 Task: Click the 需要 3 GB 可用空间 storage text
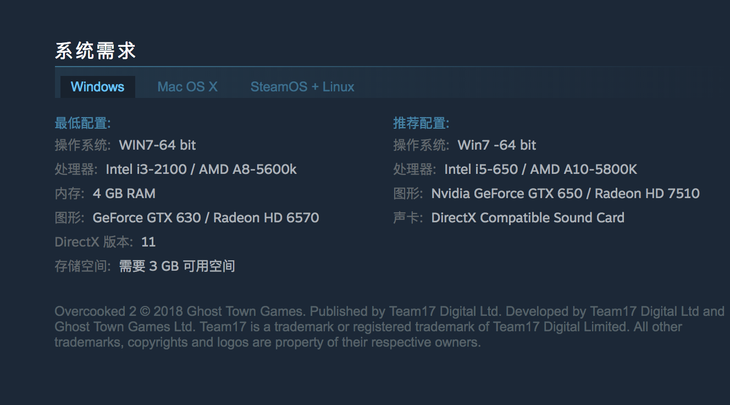177,266
